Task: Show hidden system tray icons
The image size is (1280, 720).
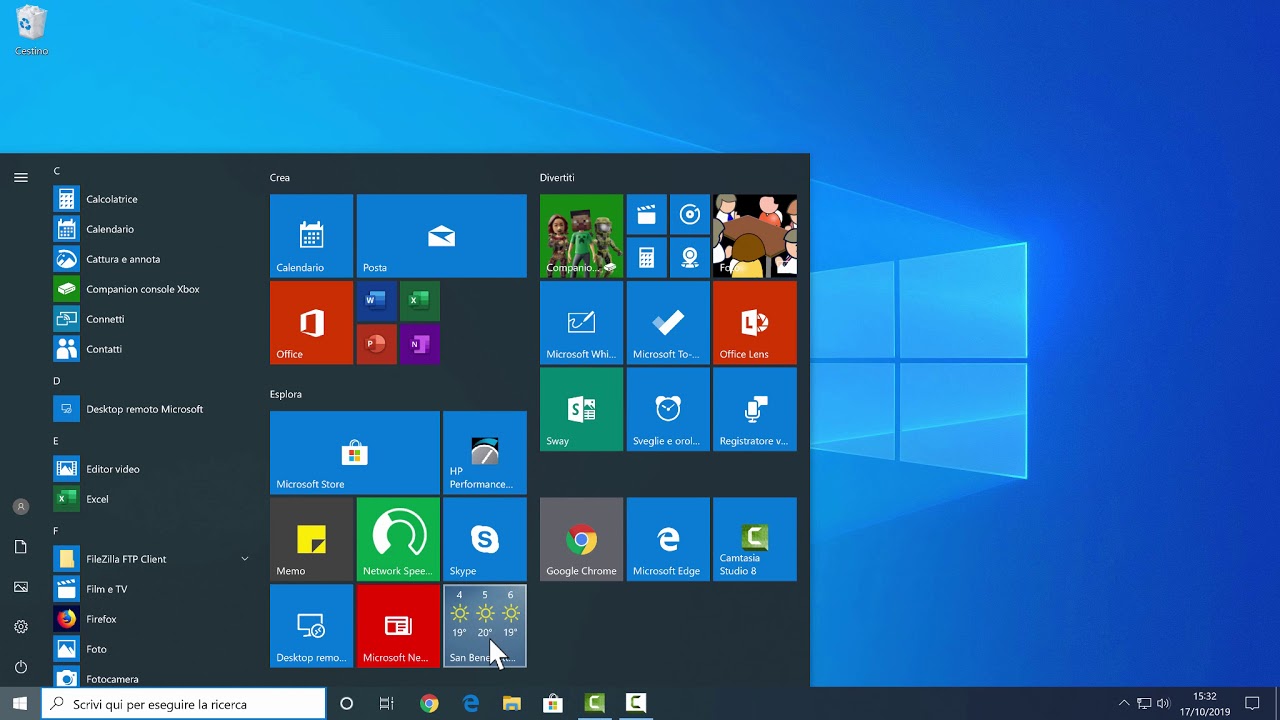Action: 1123,704
